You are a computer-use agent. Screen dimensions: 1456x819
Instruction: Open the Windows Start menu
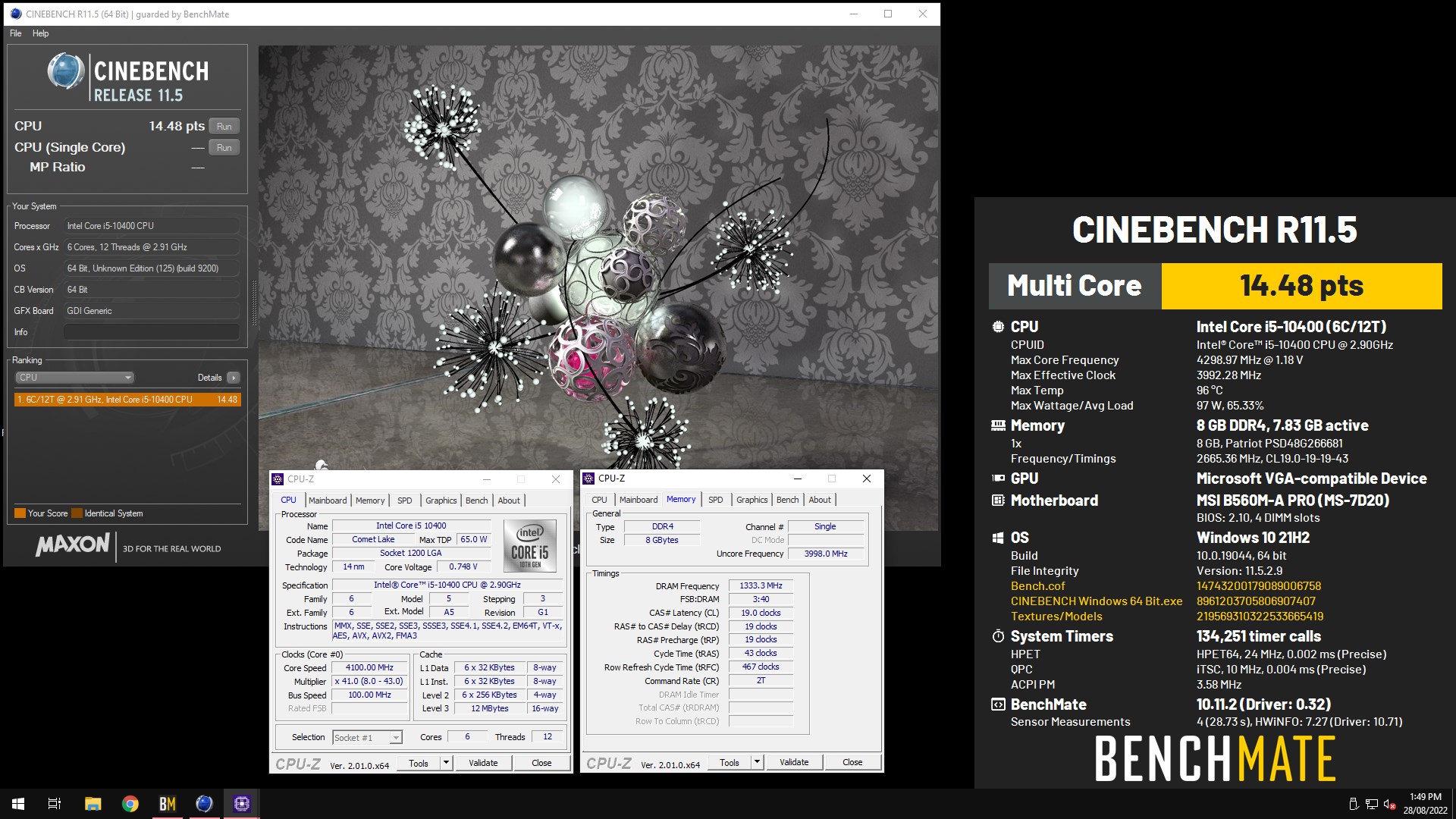click(18, 804)
